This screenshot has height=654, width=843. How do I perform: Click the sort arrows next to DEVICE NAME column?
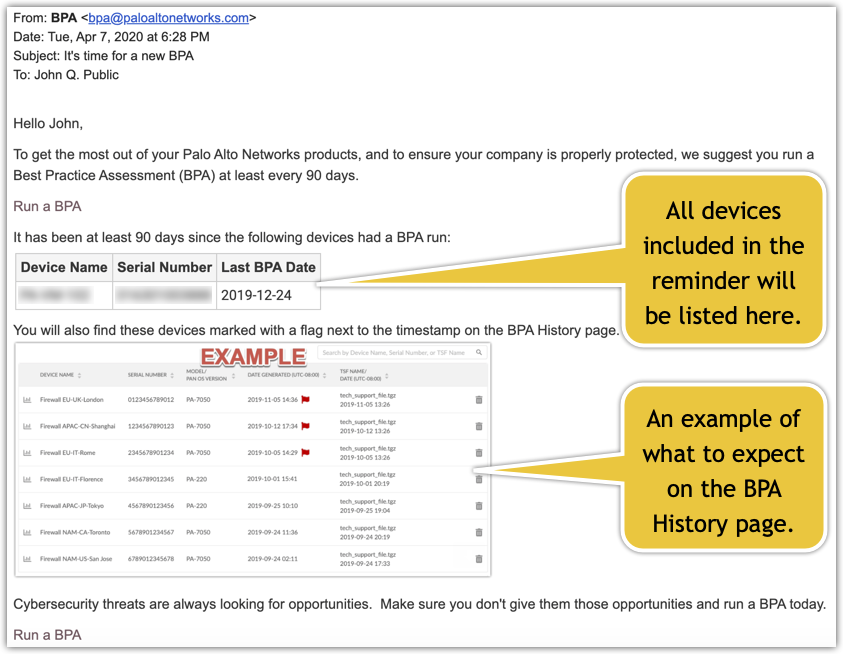pos(80,375)
